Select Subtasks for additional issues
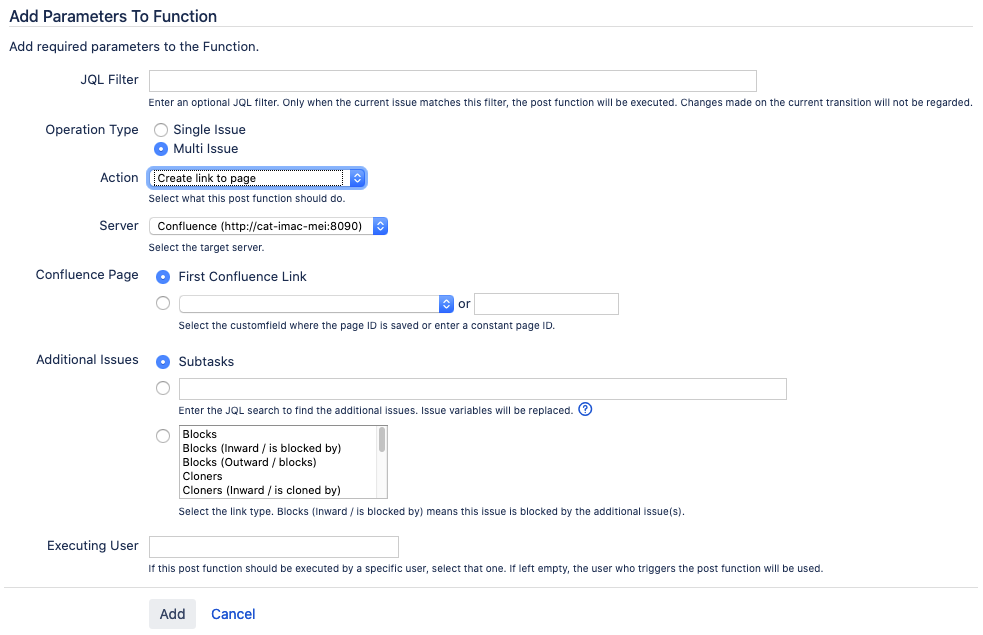 164,362
